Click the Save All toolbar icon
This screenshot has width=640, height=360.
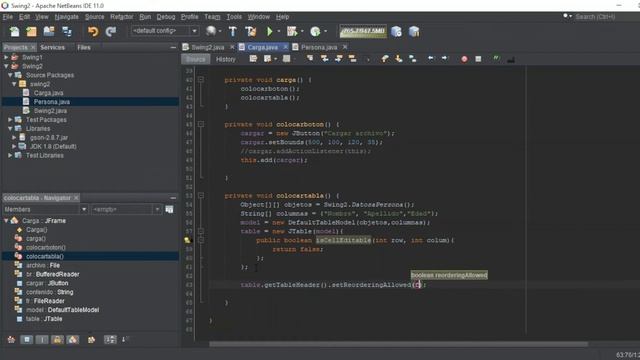point(67,31)
